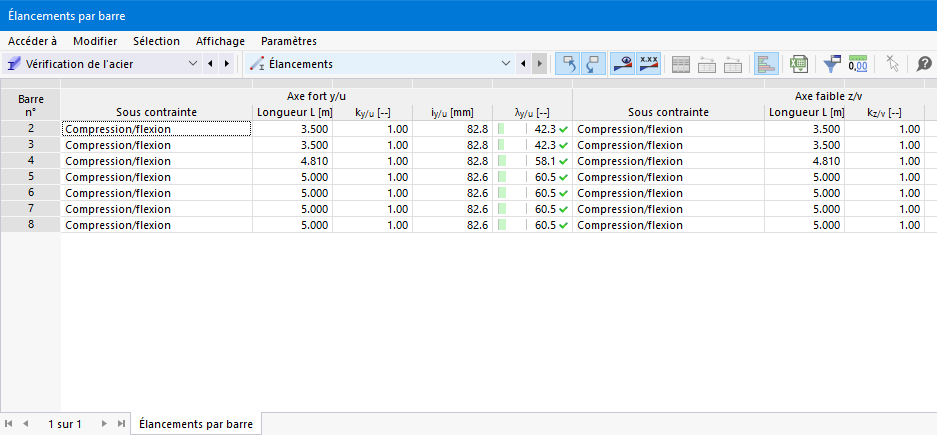The width and height of the screenshot is (937, 435).
Task: Select row header for barre 2
Action: click(30, 128)
